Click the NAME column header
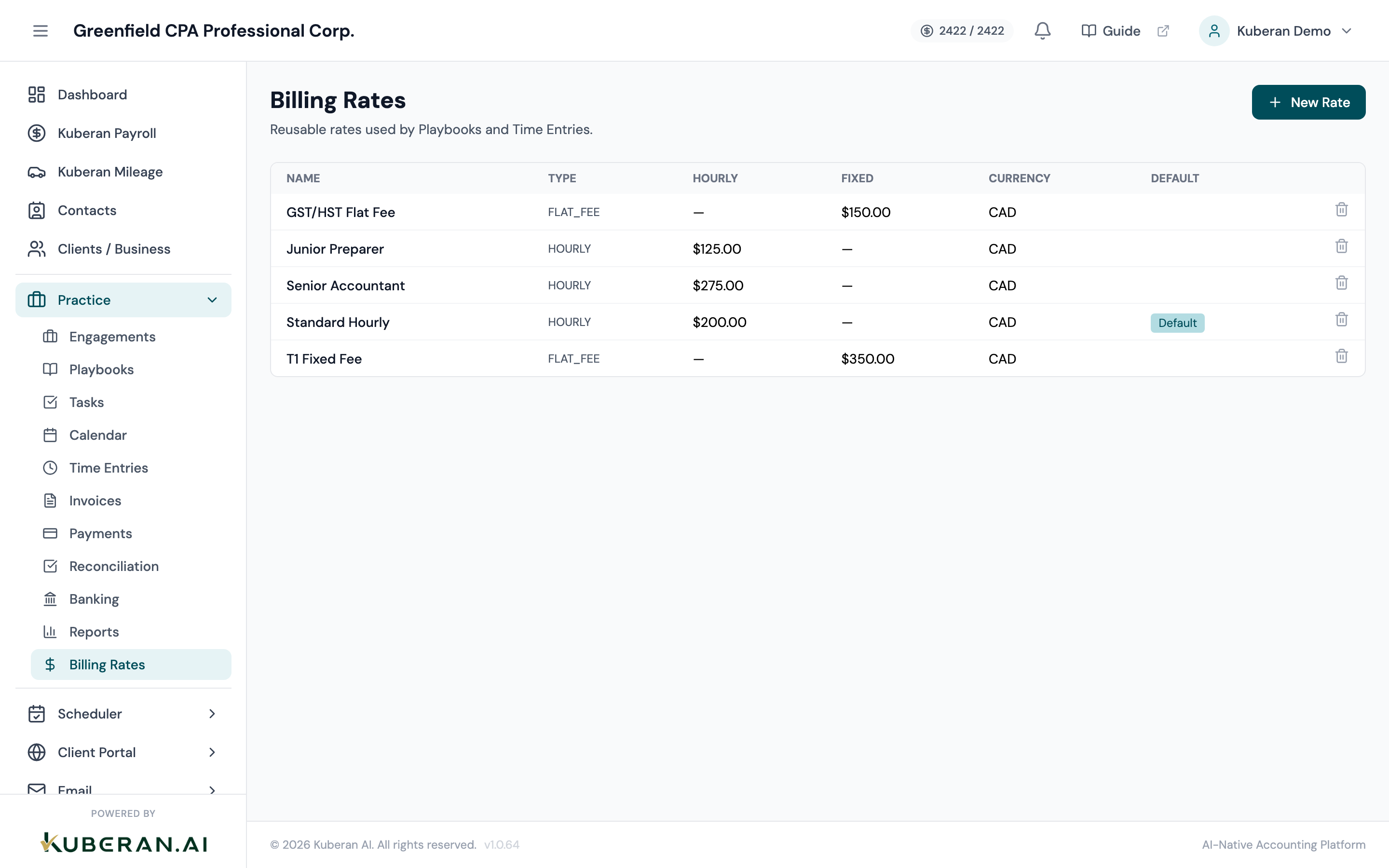The image size is (1389, 868). tap(303, 178)
